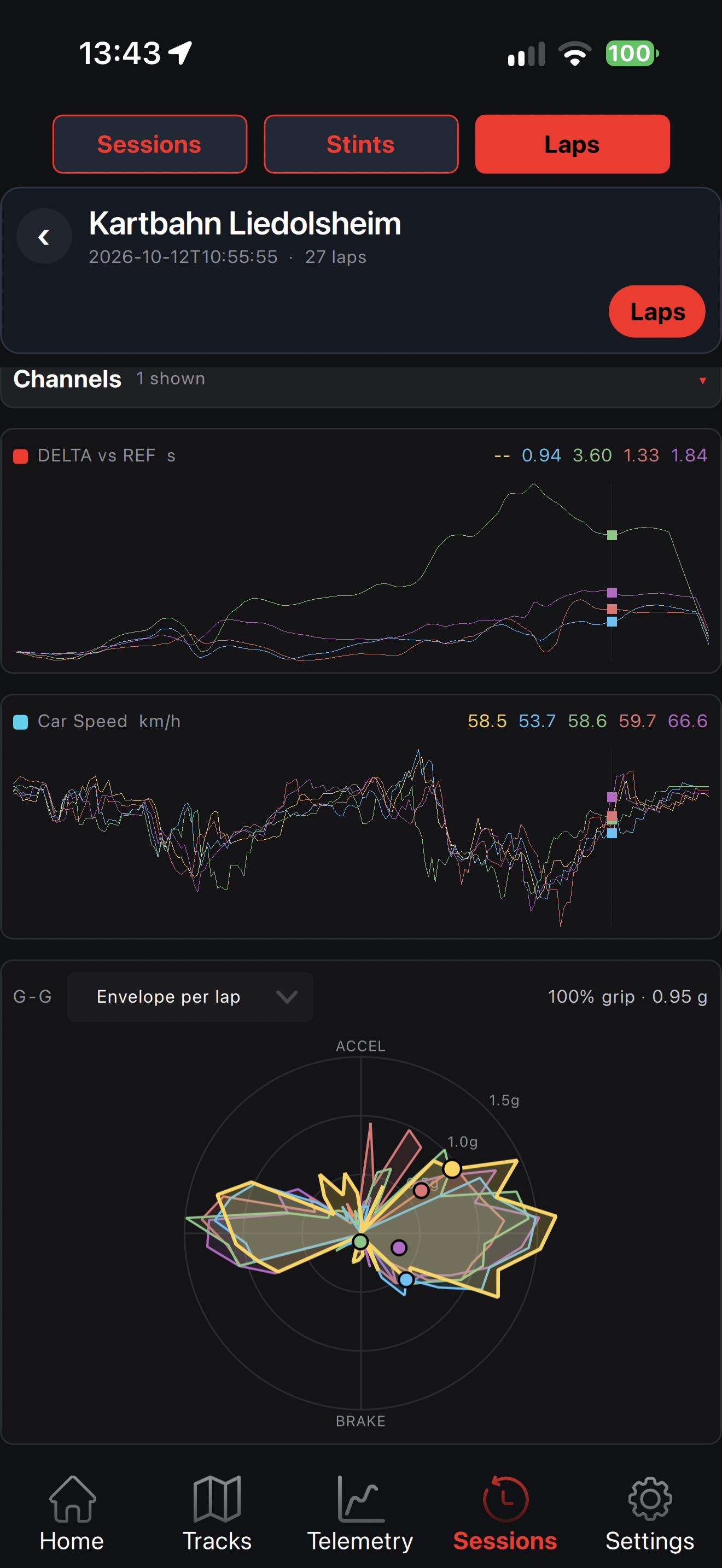Tap the cellular signal bars icon
The height and width of the screenshot is (1568, 722).
click(526, 54)
